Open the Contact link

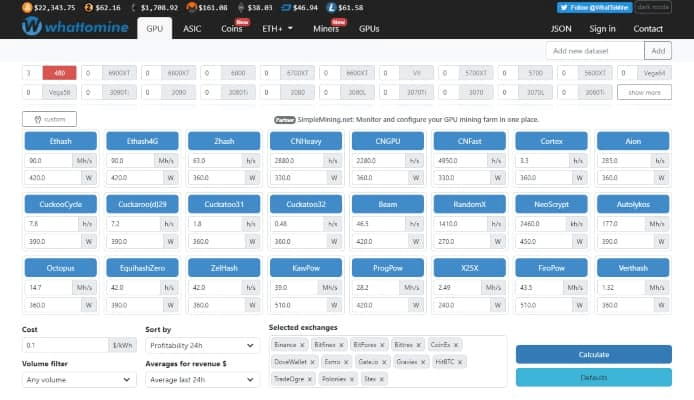click(648, 29)
